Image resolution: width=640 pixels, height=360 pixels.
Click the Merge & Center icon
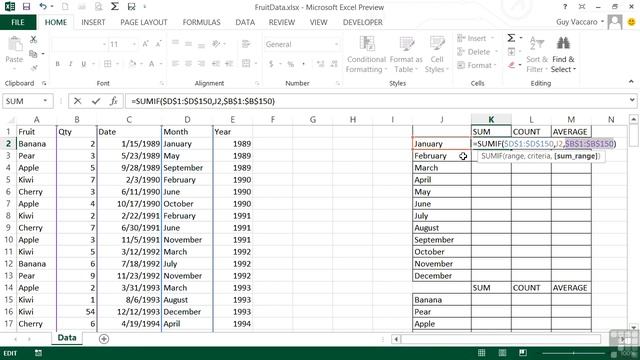246,64
